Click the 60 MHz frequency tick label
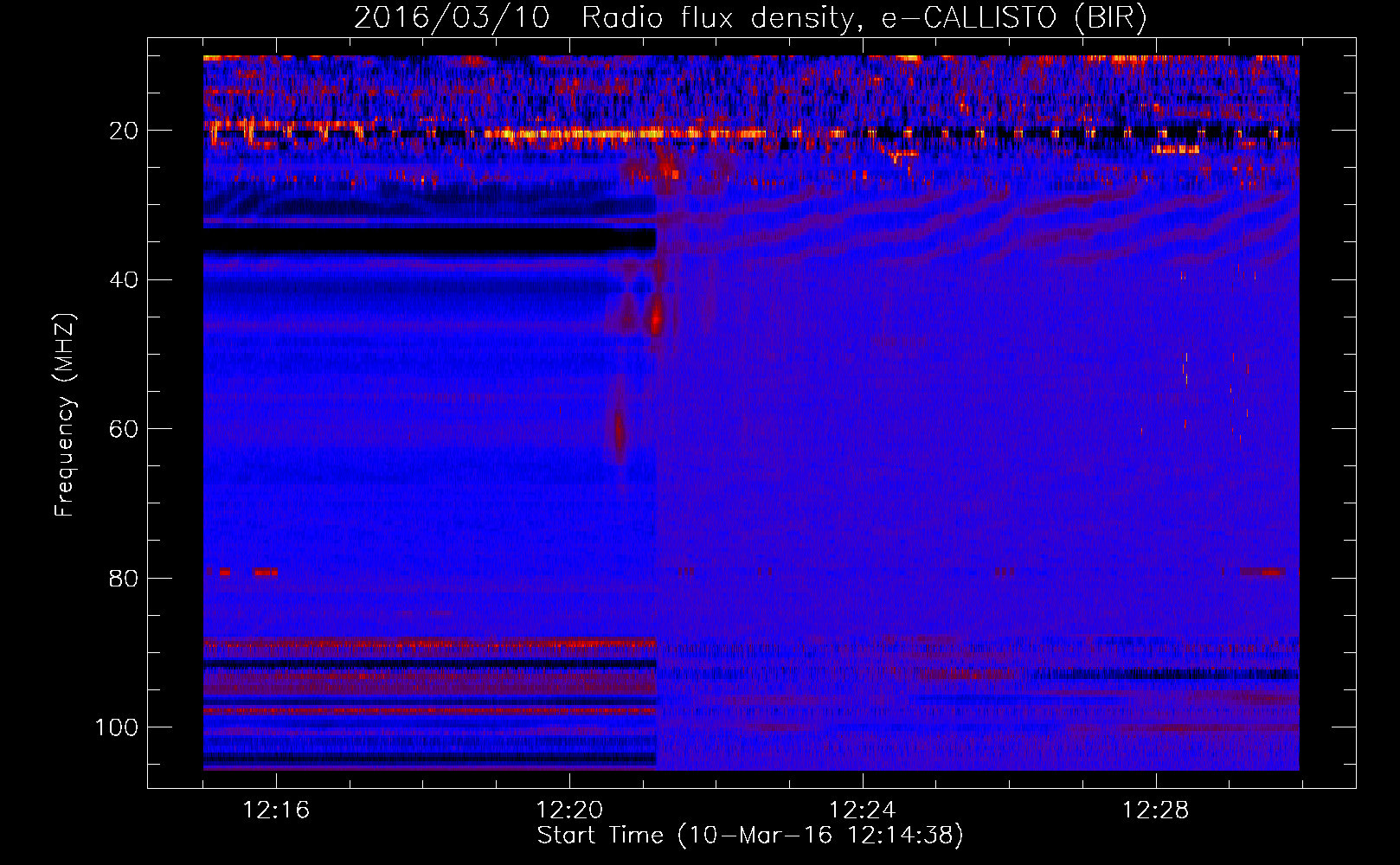The height and width of the screenshot is (865, 1400). (x=124, y=429)
